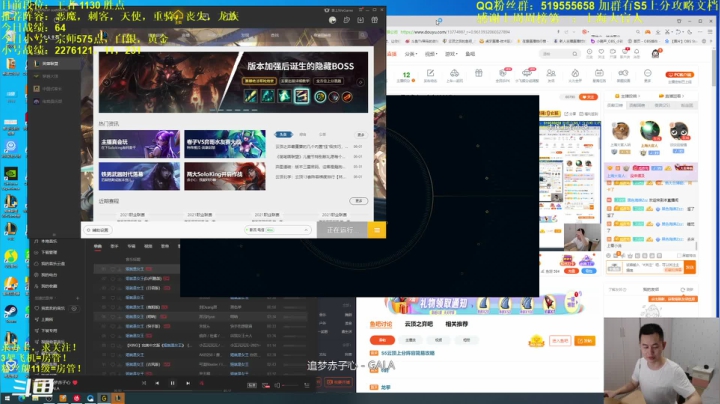Switch to the 云顶之弈吧 tab
Viewport: 720px width, 404px height.
(418, 324)
